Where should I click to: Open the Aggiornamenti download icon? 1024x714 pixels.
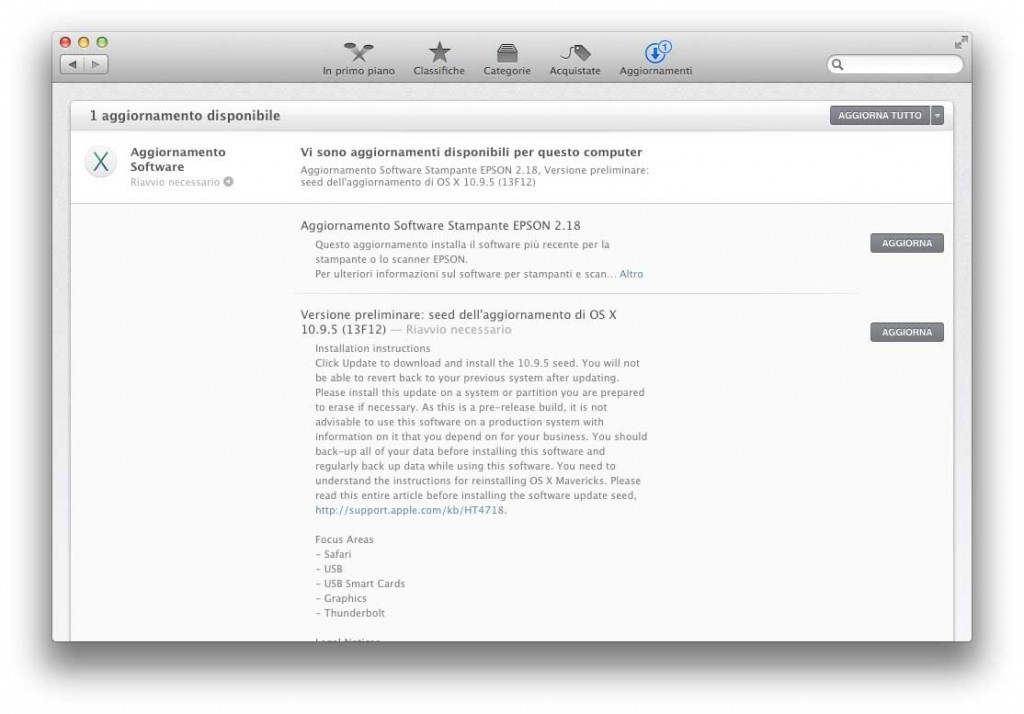coord(657,52)
